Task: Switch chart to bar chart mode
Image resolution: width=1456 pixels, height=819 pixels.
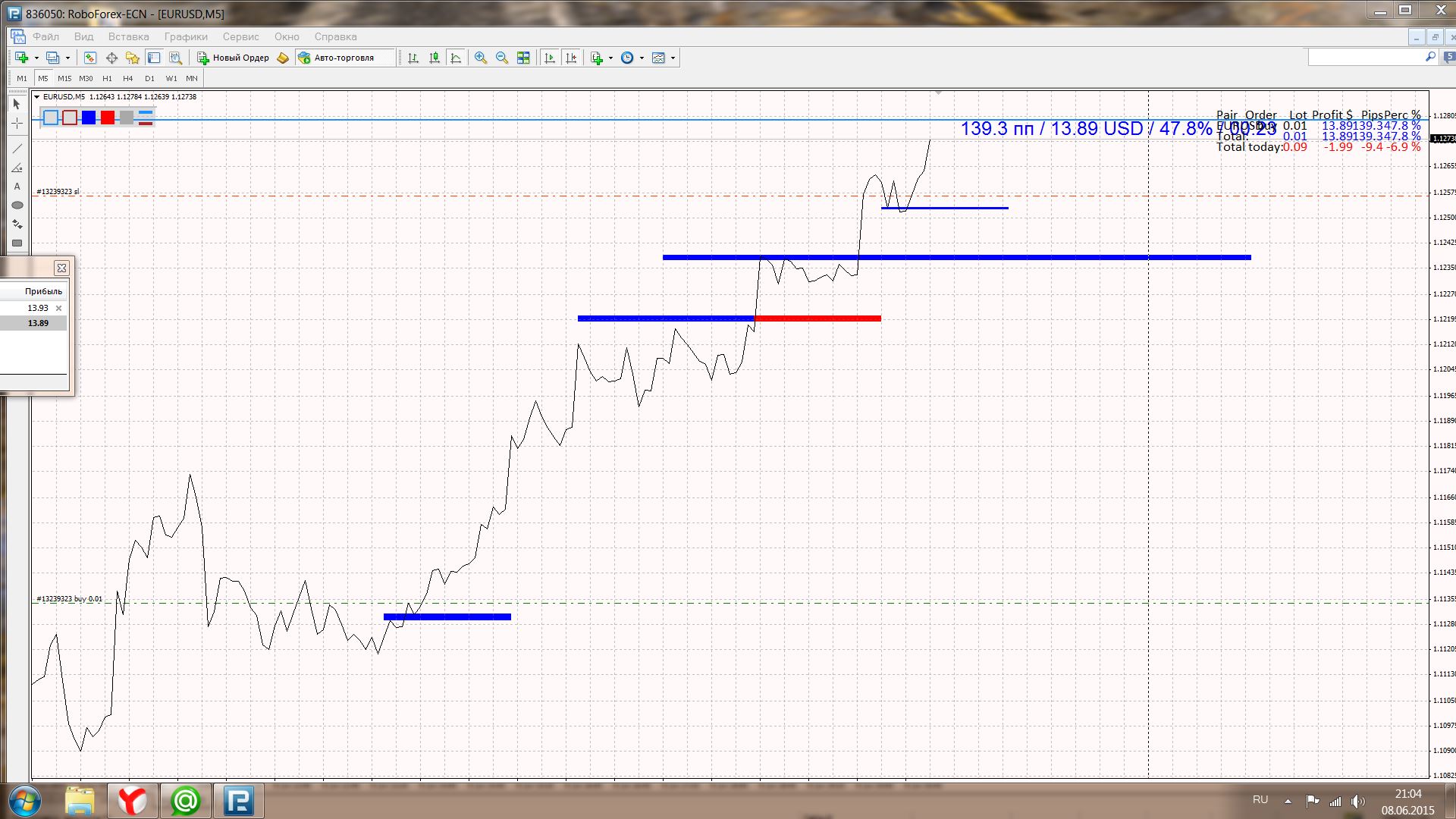Action: point(413,58)
